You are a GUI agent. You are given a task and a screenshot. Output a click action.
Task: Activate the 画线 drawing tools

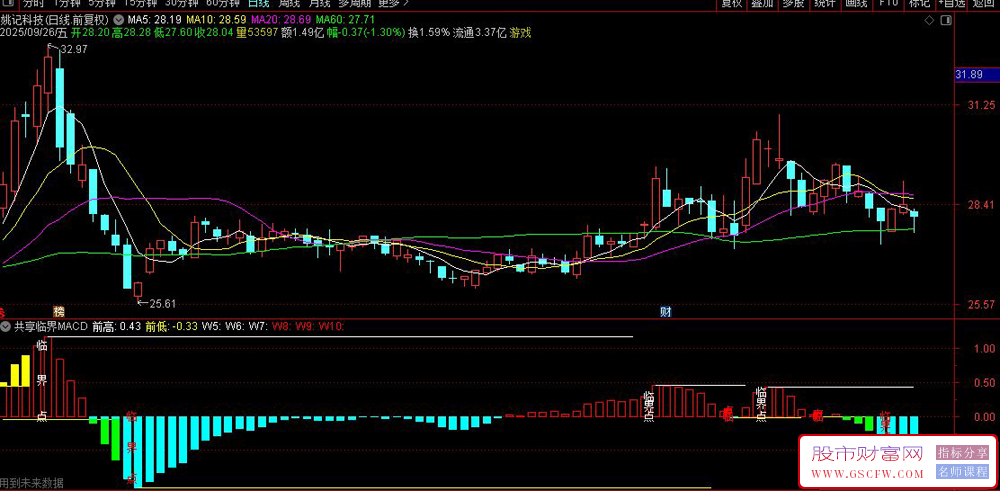tap(856, 3)
